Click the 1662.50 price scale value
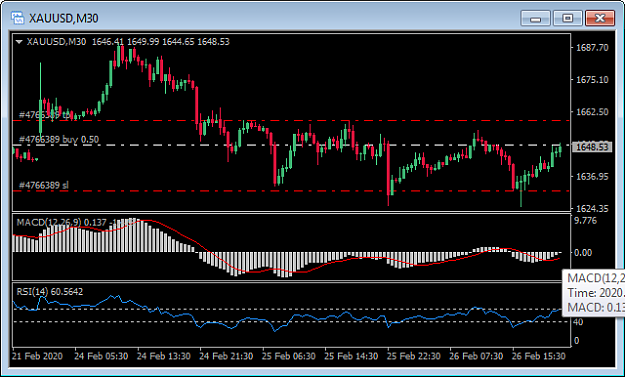 [592, 112]
